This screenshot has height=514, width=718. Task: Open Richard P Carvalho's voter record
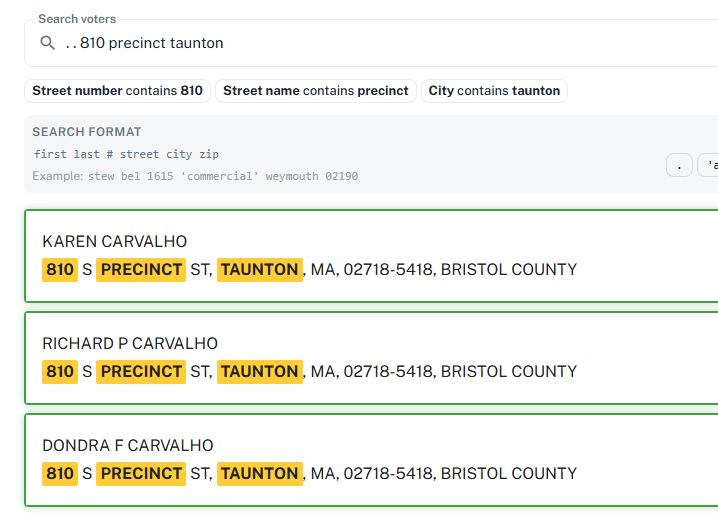click(130, 343)
